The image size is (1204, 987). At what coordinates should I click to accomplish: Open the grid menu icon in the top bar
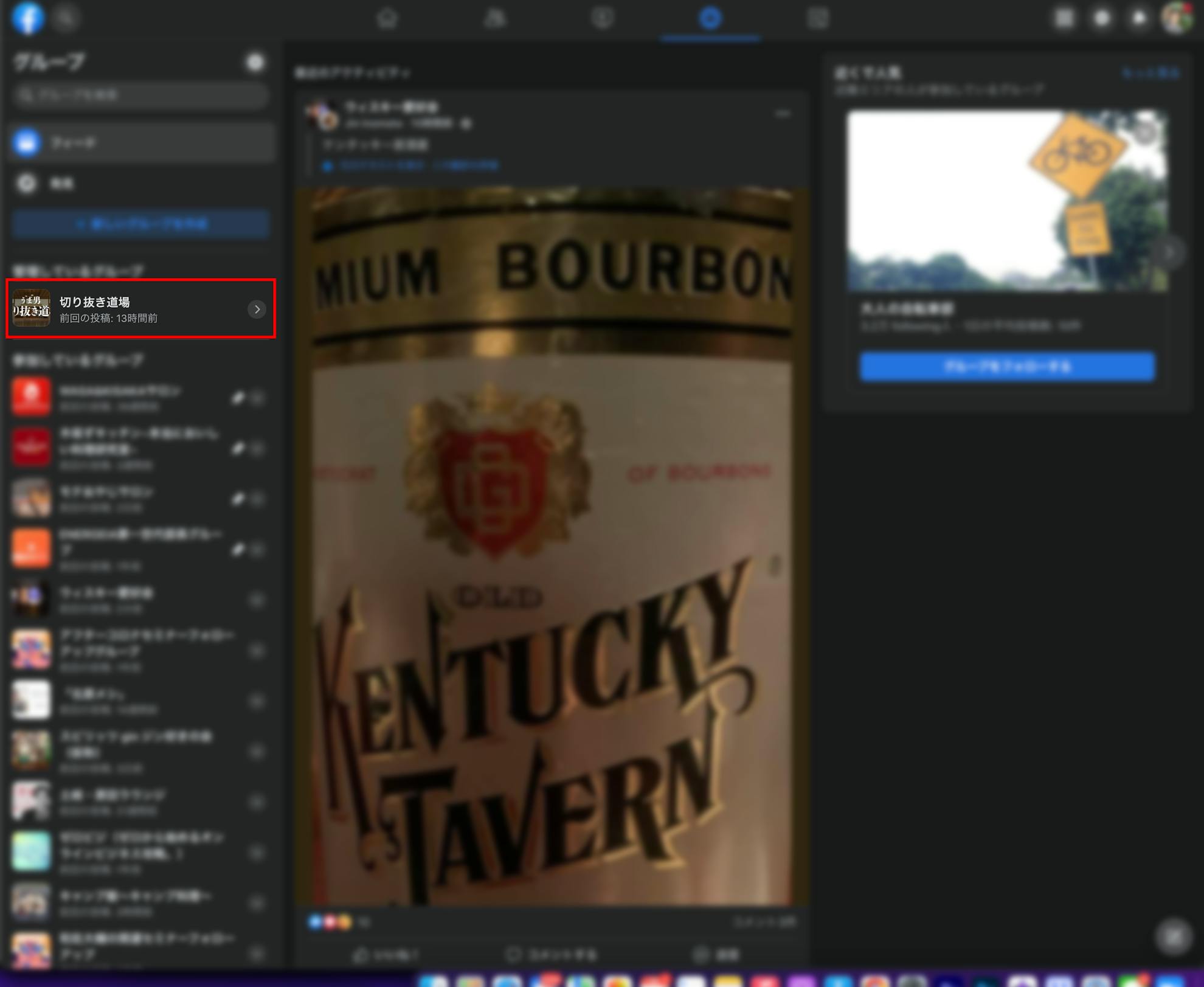1064,18
